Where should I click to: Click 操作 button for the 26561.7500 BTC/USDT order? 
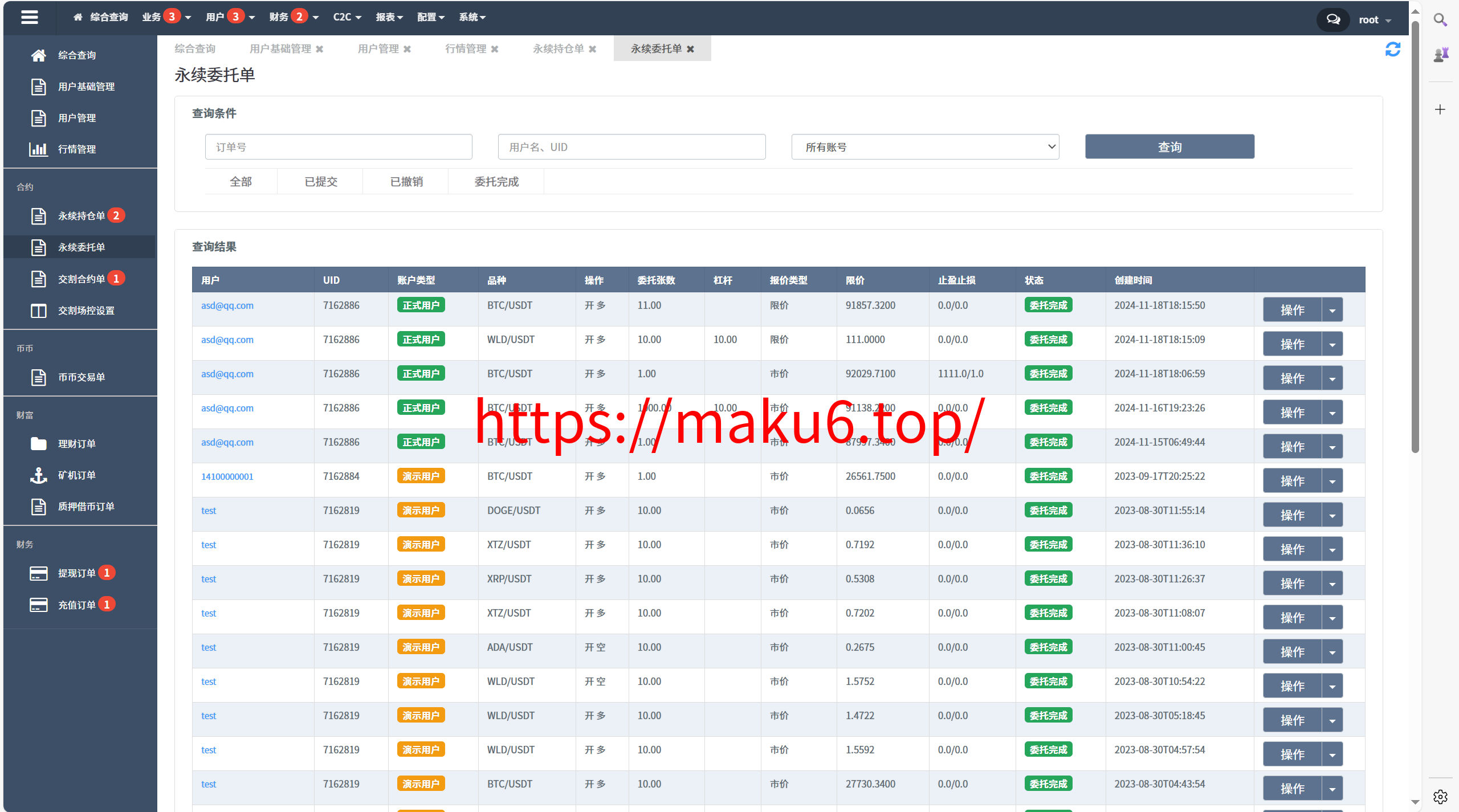click(x=1292, y=481)
